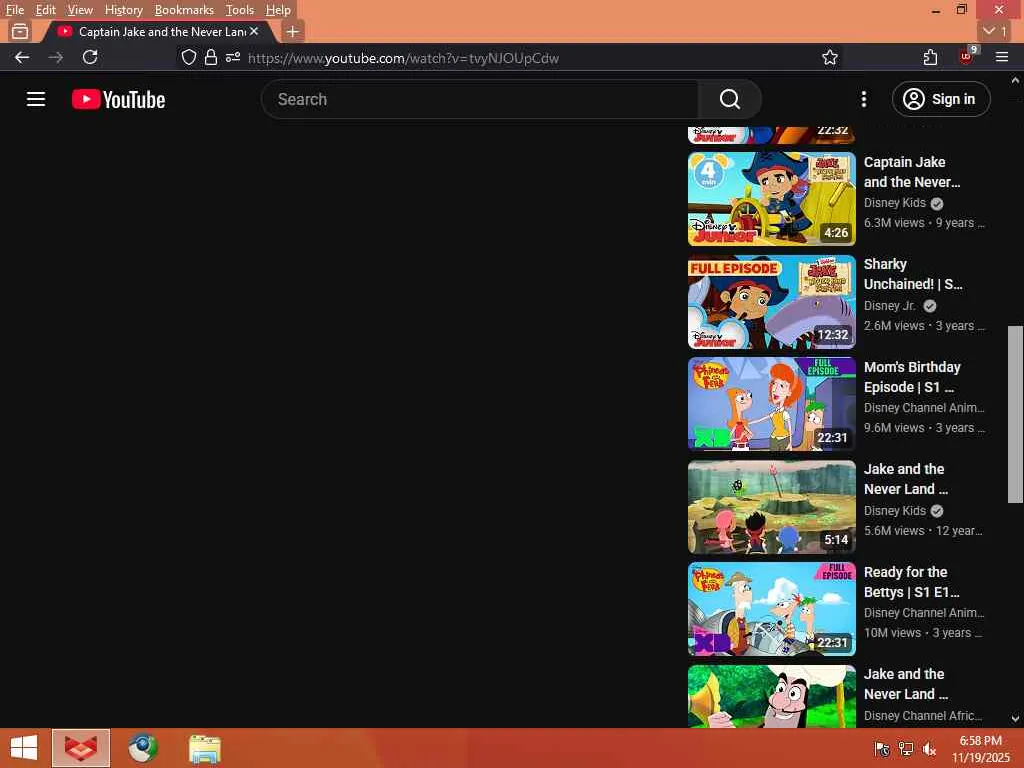The image size is (1024, 768).
Task: Click the 'Sharky Unchained! | S...' title
Action: (x=913, y=274)
